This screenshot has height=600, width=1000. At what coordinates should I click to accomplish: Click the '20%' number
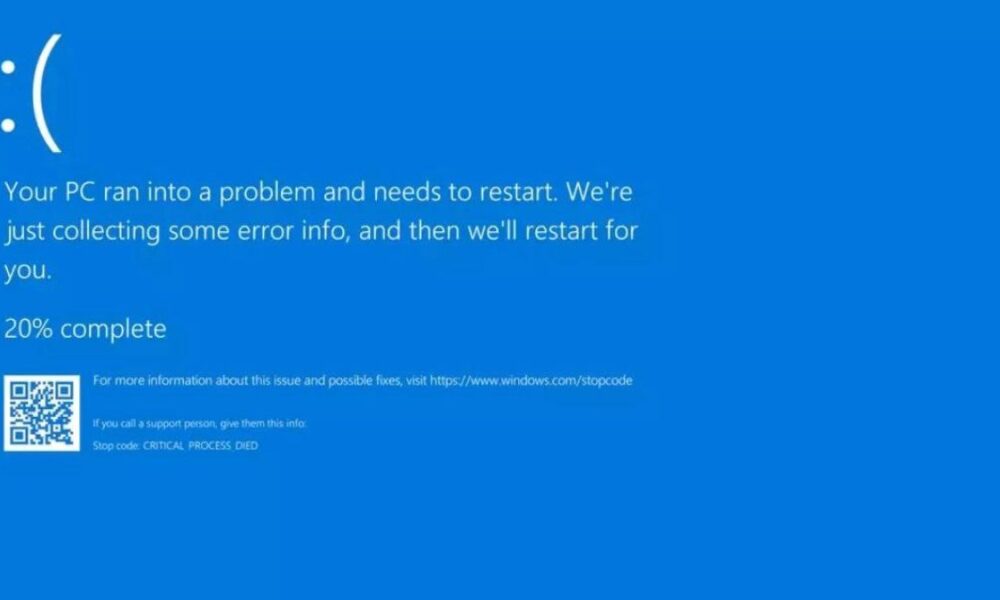(28, 329)
